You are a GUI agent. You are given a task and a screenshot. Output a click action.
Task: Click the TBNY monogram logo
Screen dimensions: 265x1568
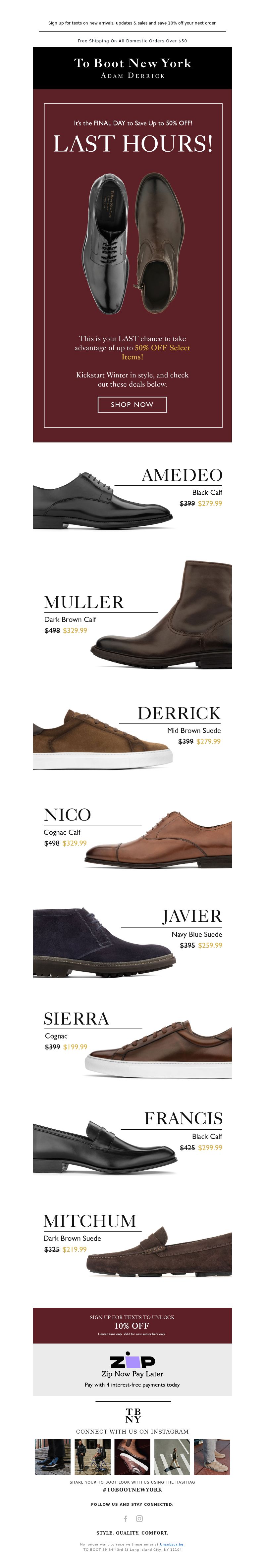point(133,1415)
